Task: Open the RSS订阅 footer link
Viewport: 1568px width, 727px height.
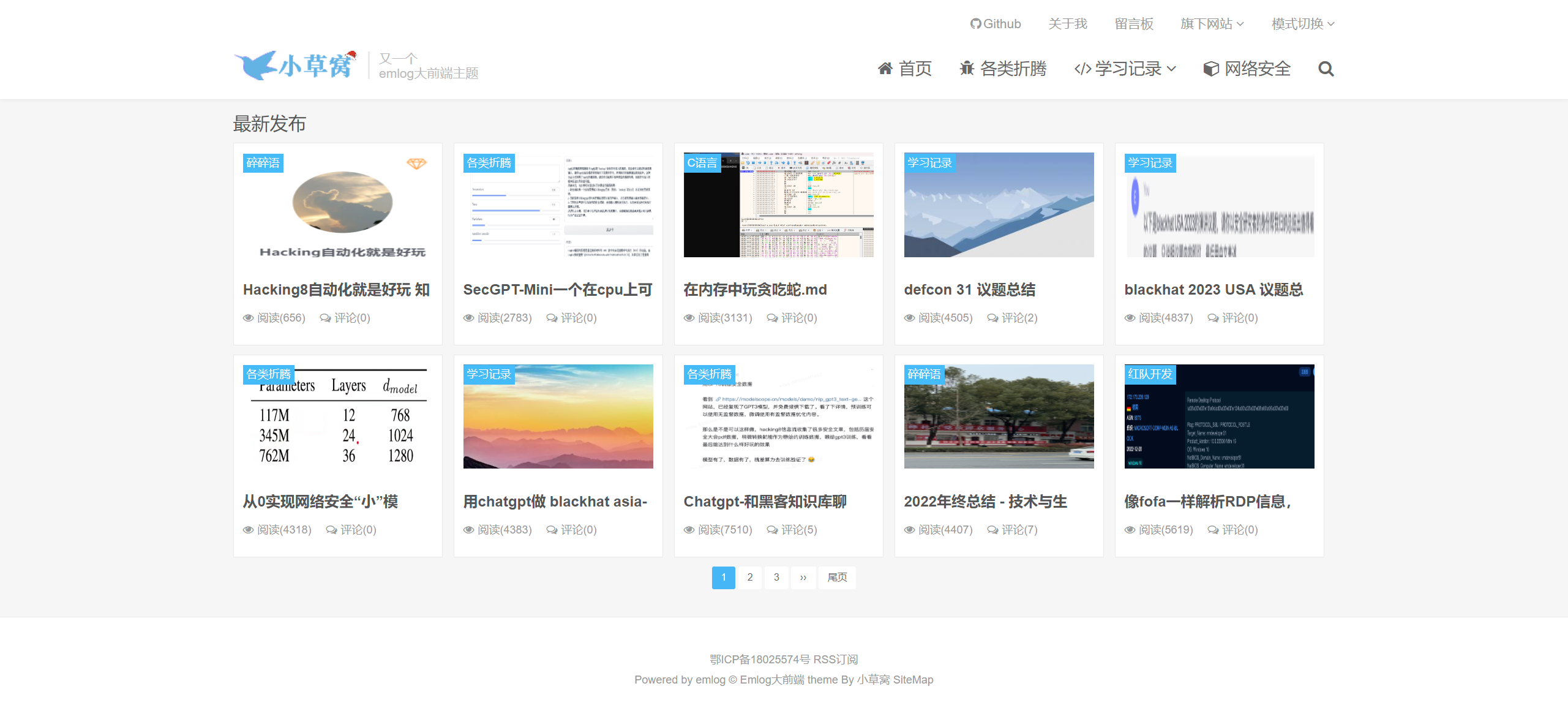Action: tap(835, 660)
